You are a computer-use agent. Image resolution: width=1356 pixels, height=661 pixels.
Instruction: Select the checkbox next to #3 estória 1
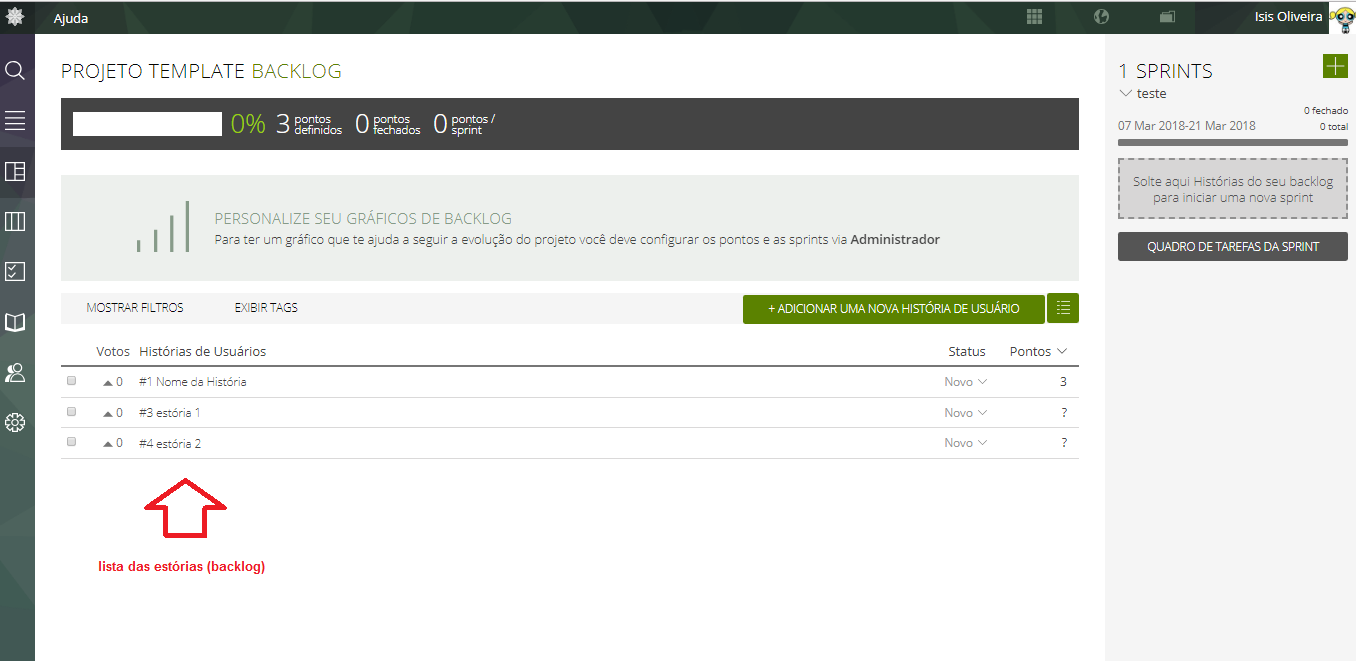(x=71, y=412)
